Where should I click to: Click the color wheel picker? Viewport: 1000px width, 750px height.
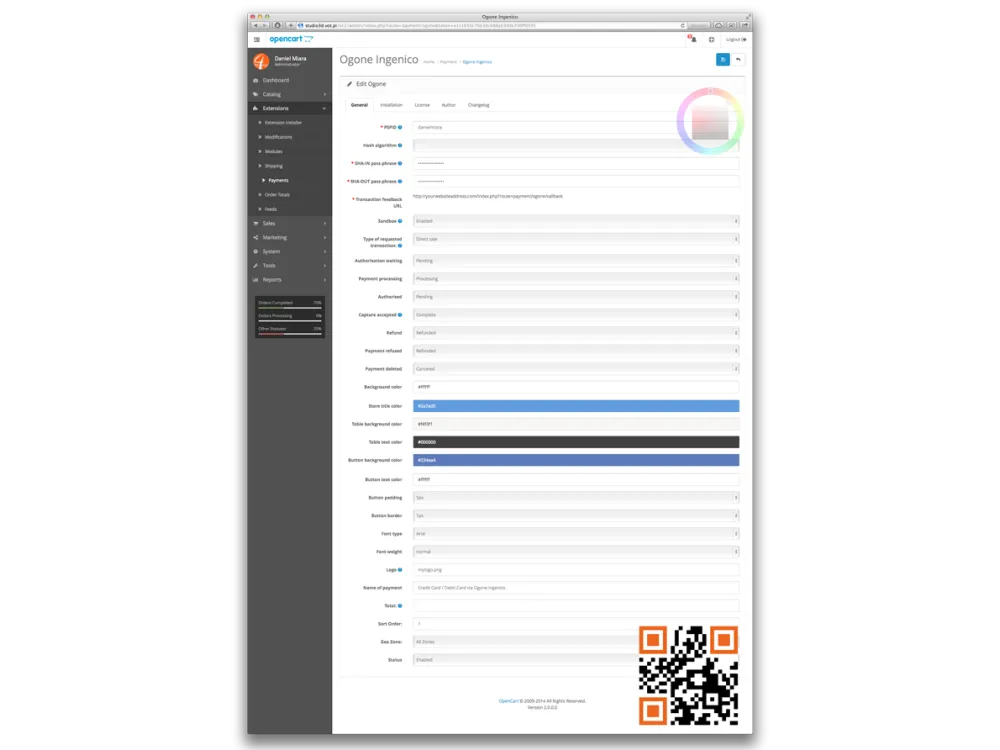[x=710, y=122]
